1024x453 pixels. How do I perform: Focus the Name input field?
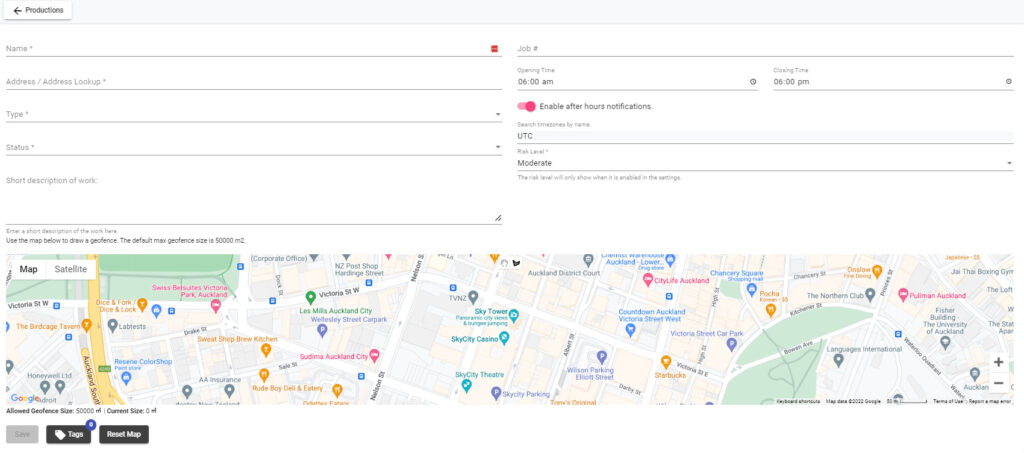click(x=253, y=49)
